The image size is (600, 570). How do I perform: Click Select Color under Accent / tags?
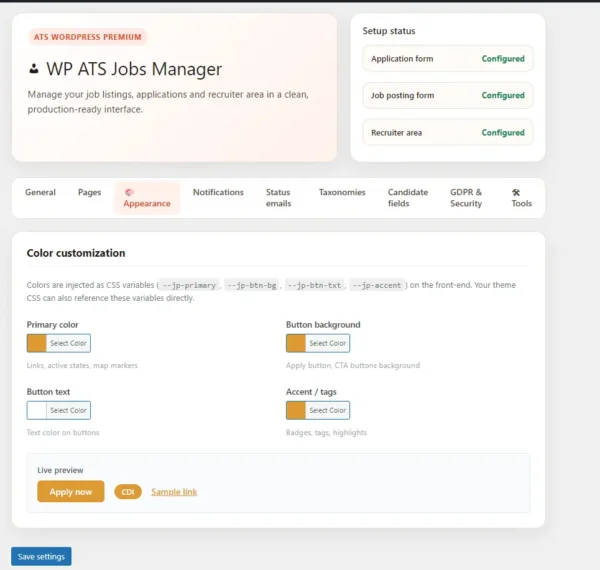pyautogui.click(x=328, y=410)
